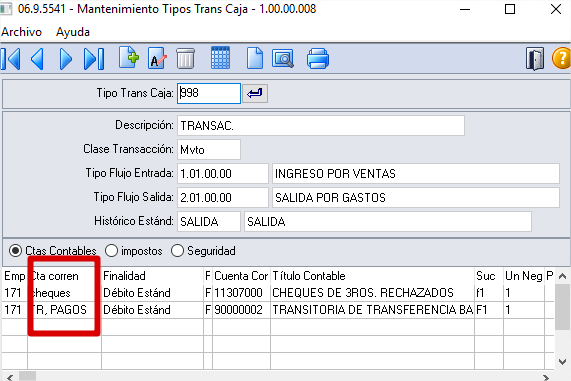
Task: Click the Tipo Flujo Salida code 2.01.00.00
Action: [223, 198]
